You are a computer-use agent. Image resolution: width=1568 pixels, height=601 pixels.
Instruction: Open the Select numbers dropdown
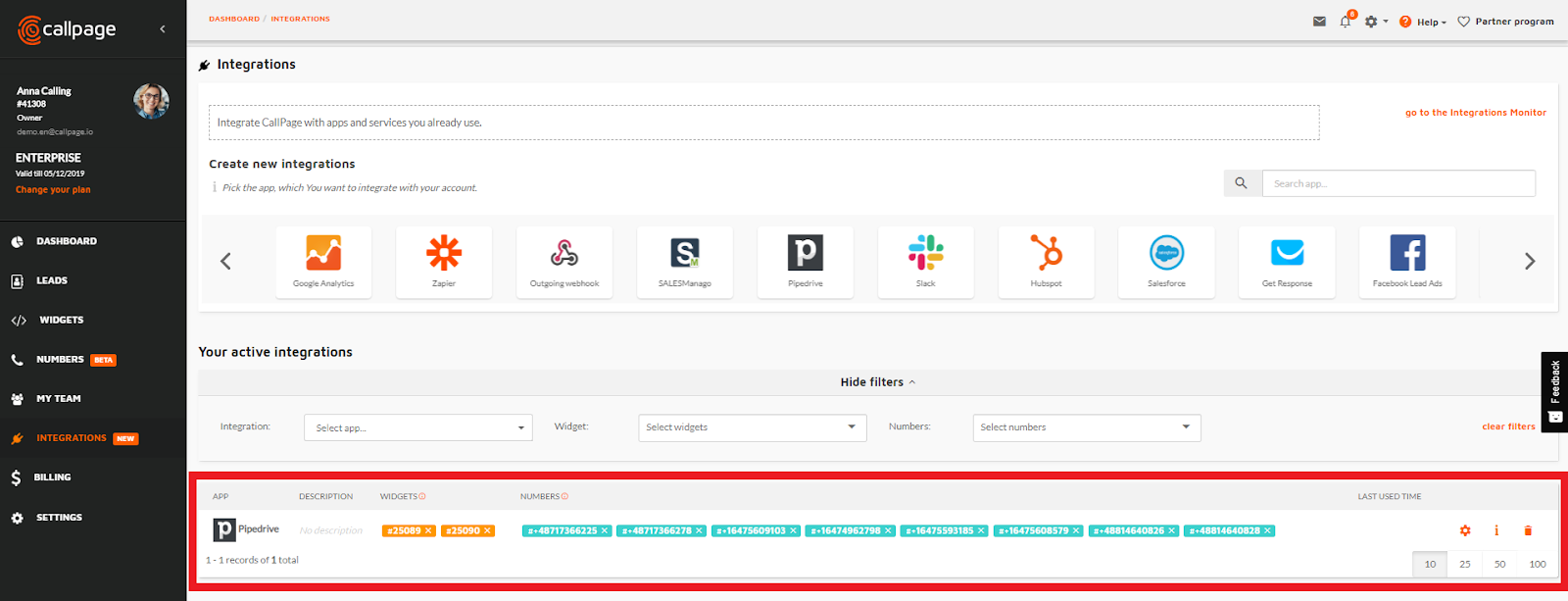tap(1087, 427)
